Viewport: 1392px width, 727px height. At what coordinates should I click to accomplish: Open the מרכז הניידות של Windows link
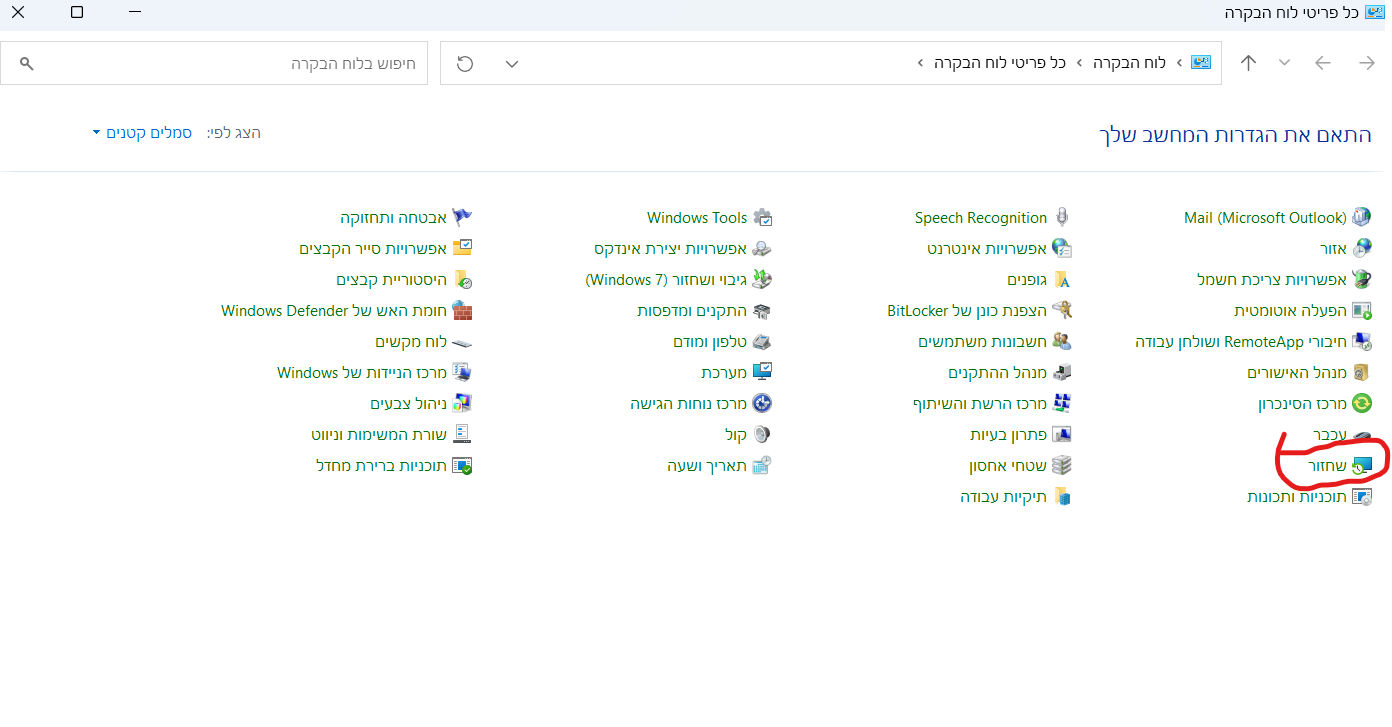tap(362, 373)
